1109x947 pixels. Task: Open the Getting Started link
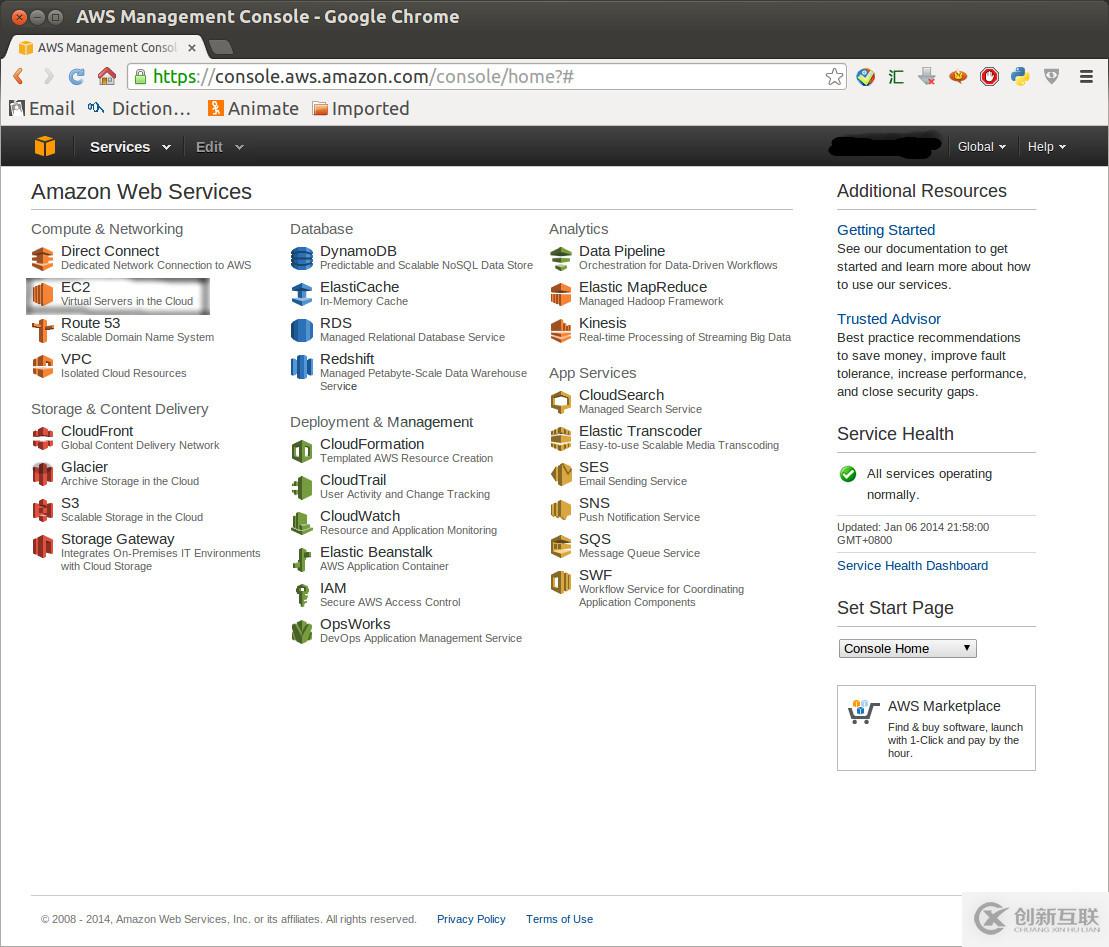pyautogui.click(x=886, y=230)
